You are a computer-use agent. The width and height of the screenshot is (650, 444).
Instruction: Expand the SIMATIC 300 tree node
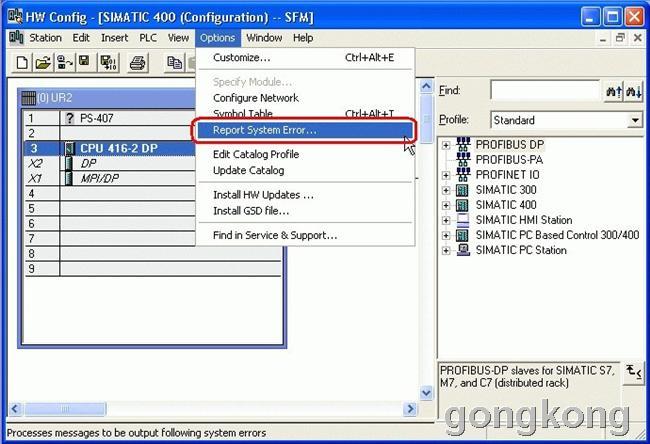tap(446, 190)
